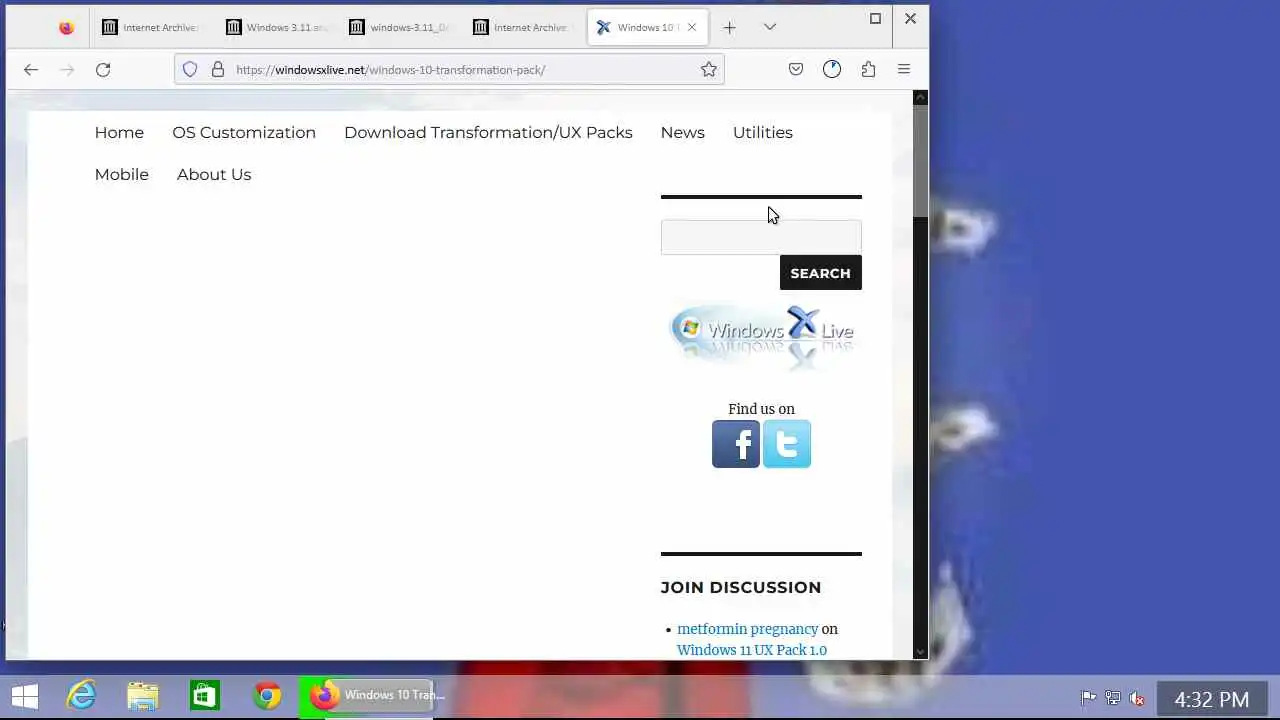The height and width of the screenshot is (720, 1280).
Task: Switch to the Windows 3.11 tab
Action: pyautogui.click(x=275, y=28)
